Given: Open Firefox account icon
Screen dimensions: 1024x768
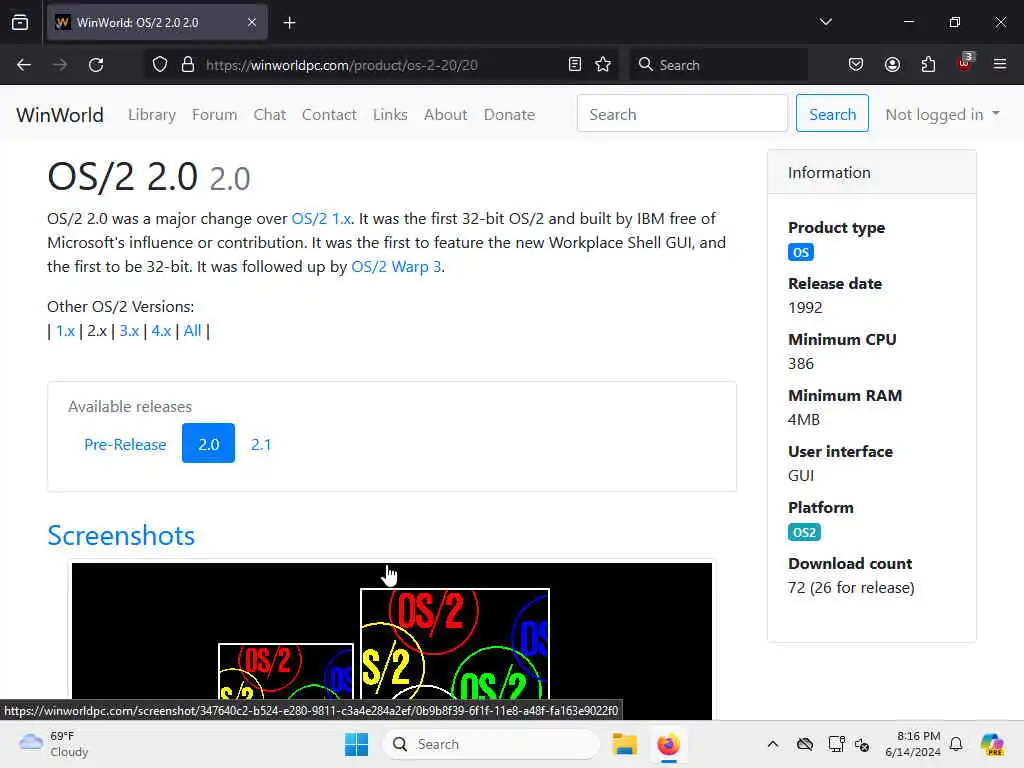Looking at the screenshot, I should pyautogui.click(x=892, y=65).
